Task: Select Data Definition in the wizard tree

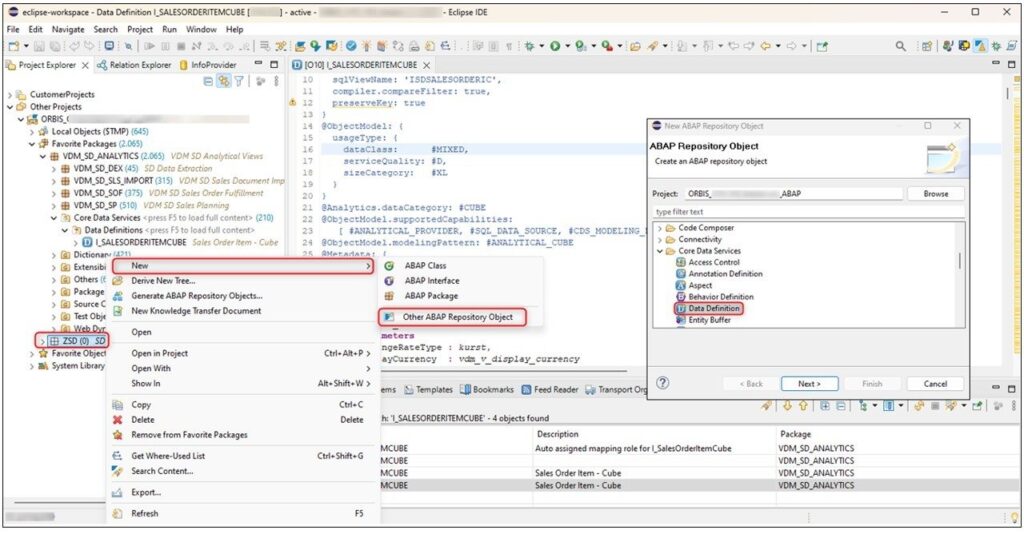Action: click(x=714, y=308)
